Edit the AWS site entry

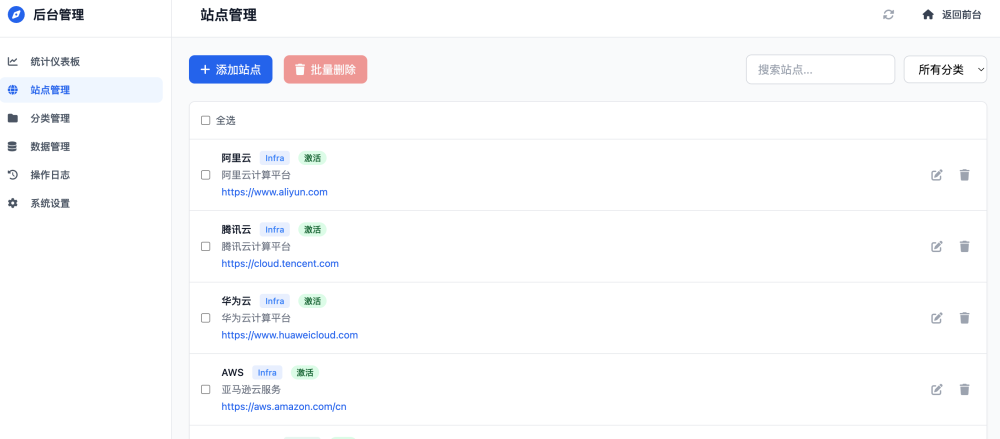click(937, 389)
